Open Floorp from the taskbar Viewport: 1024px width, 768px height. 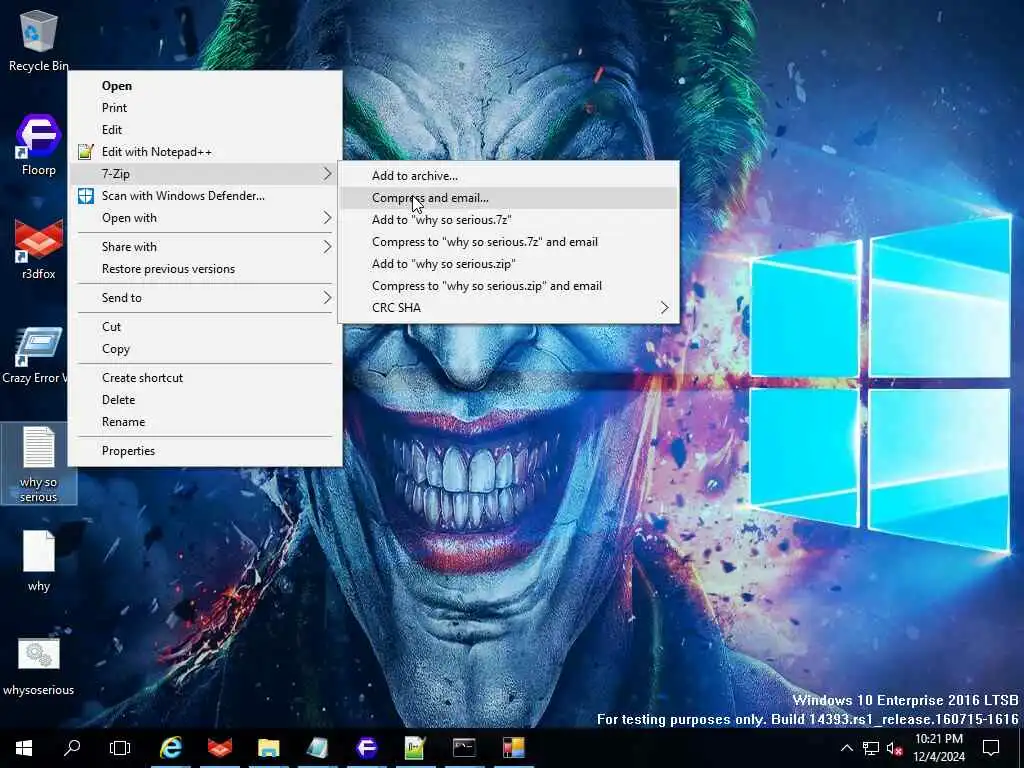pyautogui.click(x=366, y=748)
